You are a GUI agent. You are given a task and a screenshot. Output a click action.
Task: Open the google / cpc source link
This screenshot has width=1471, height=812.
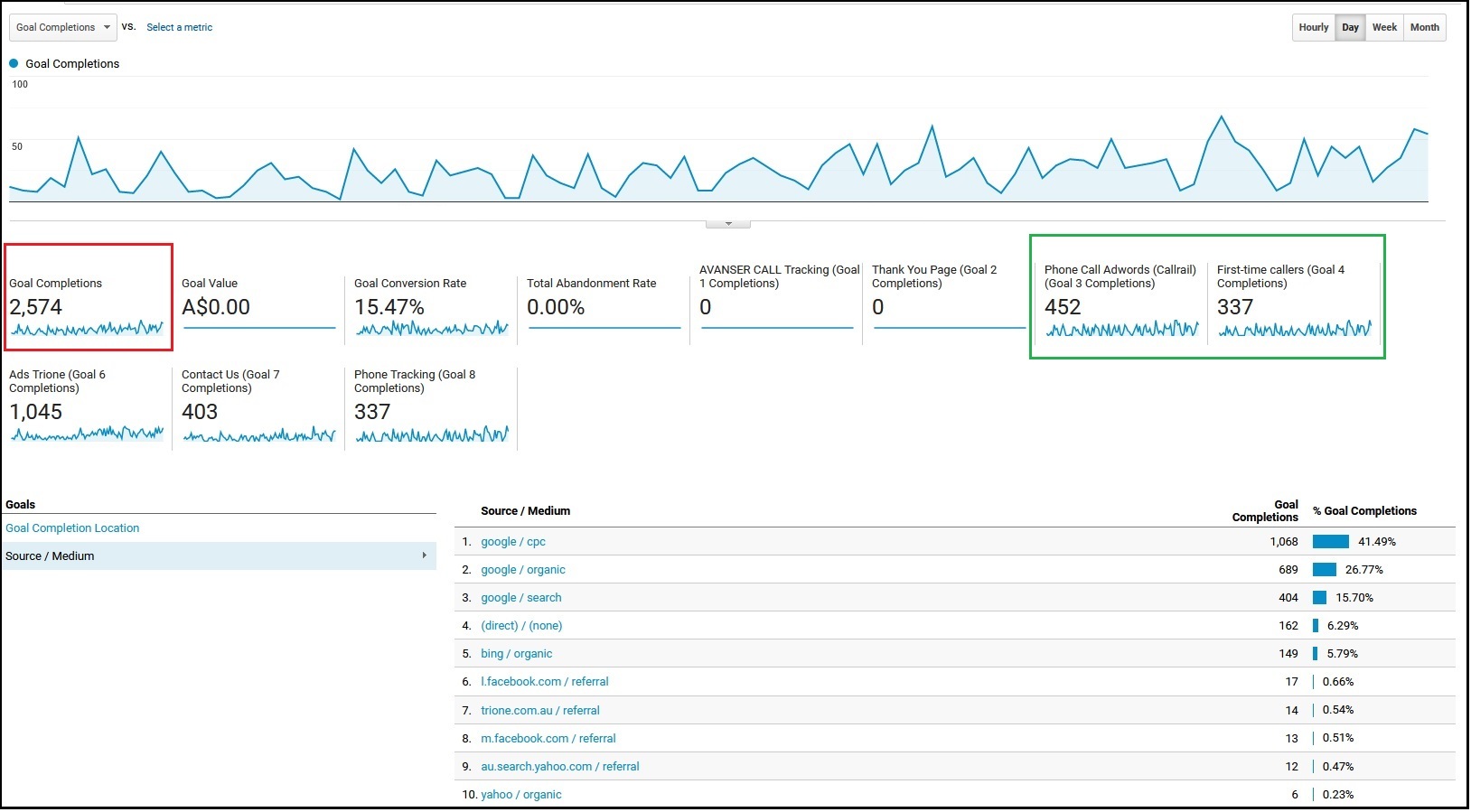click(x=513, y=542)
